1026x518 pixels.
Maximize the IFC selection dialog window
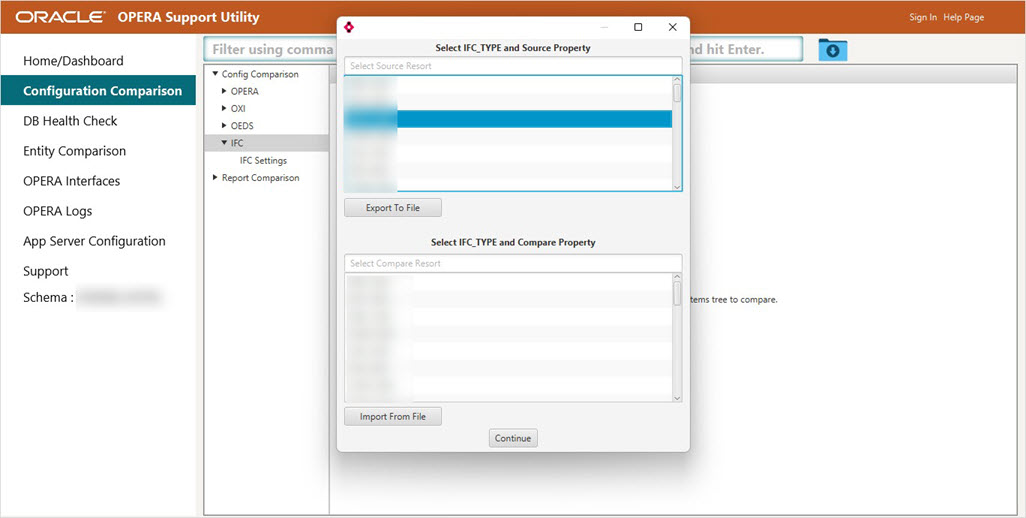638,27
